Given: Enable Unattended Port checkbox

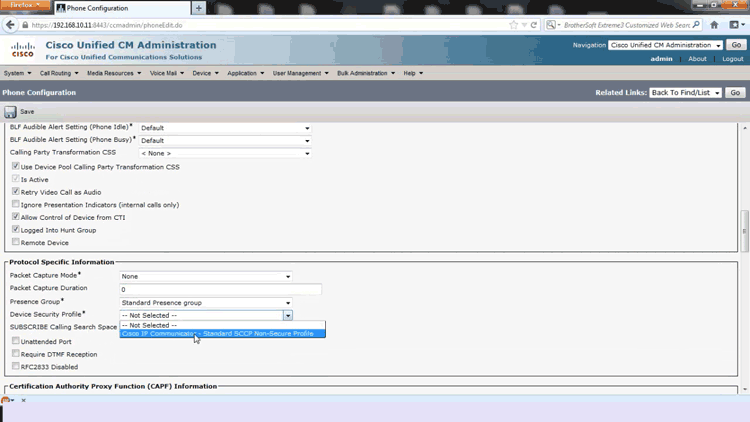Looking at the screenshot, I should click(16, 341).
